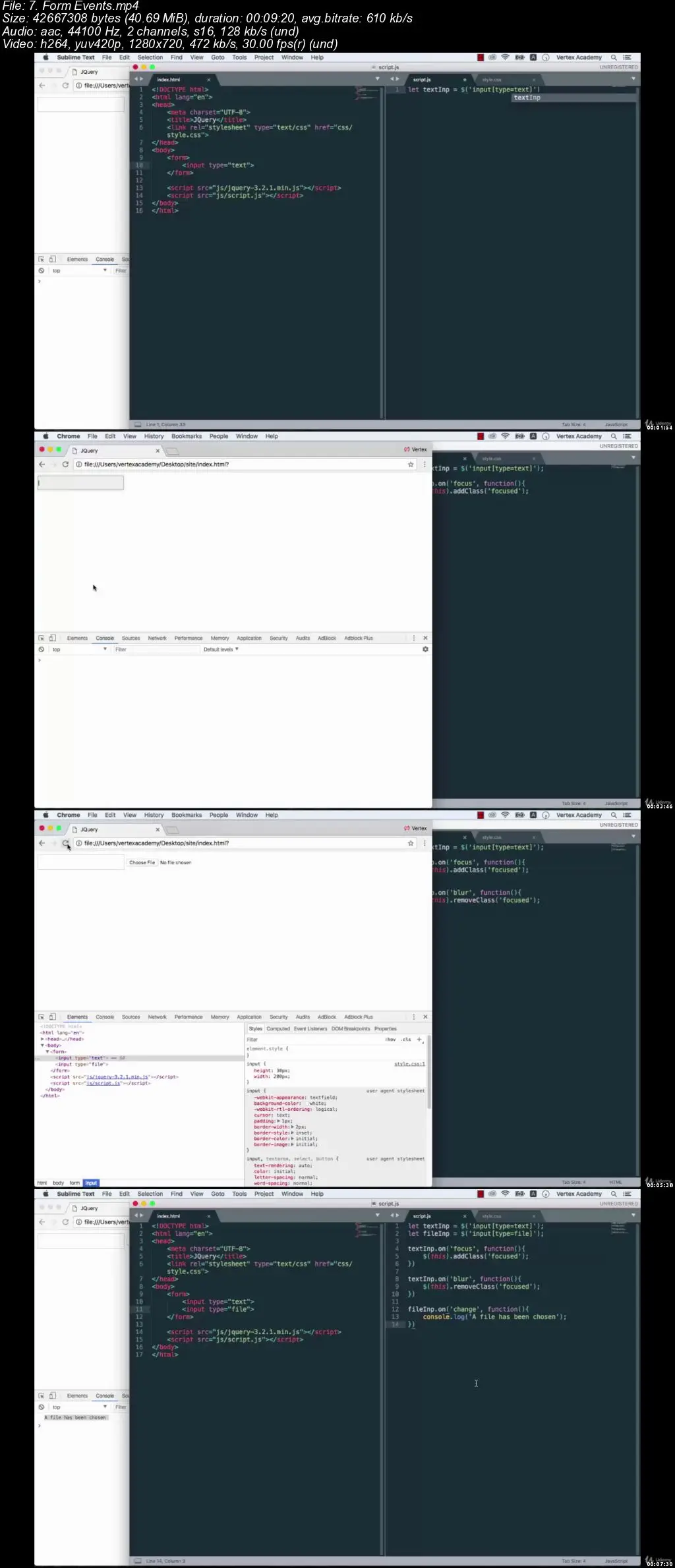Toggle the device toolbar in the 00:03:46 frame
This screenshot has width=675, height=1568.
[x=53, y=638]
